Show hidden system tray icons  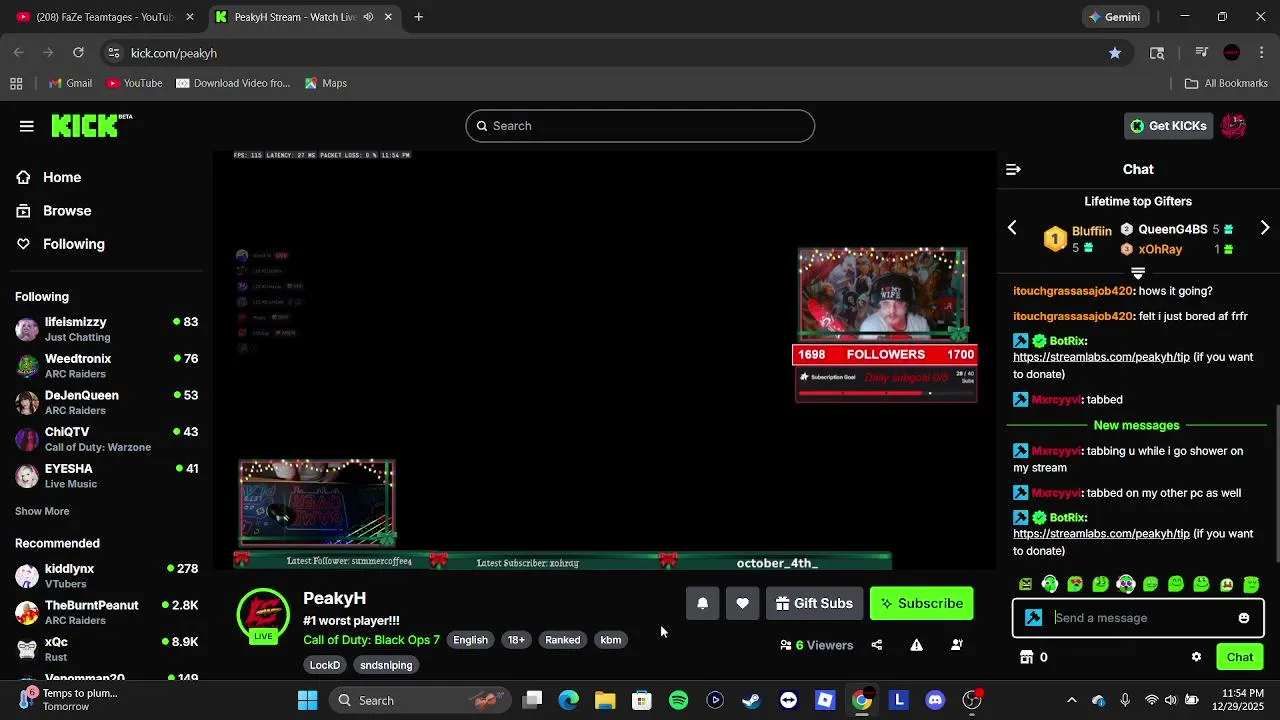click(1072, 700)
